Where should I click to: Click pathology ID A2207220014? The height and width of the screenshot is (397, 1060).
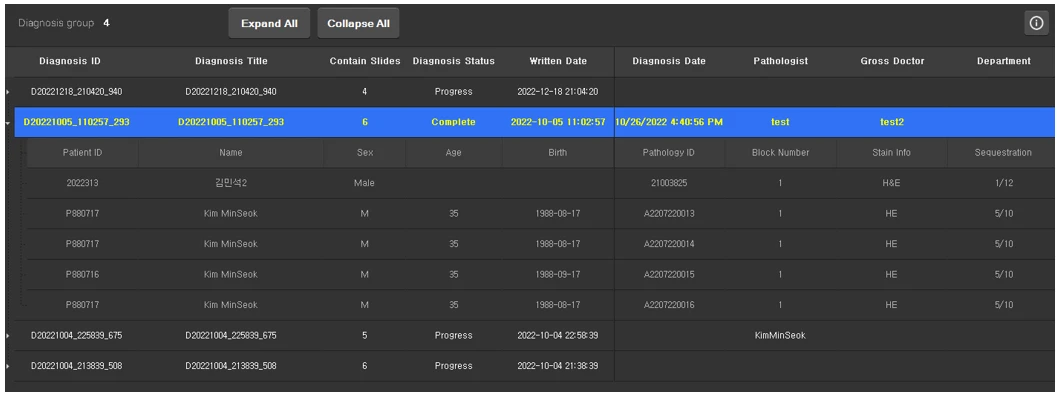(x=669, y=244)
